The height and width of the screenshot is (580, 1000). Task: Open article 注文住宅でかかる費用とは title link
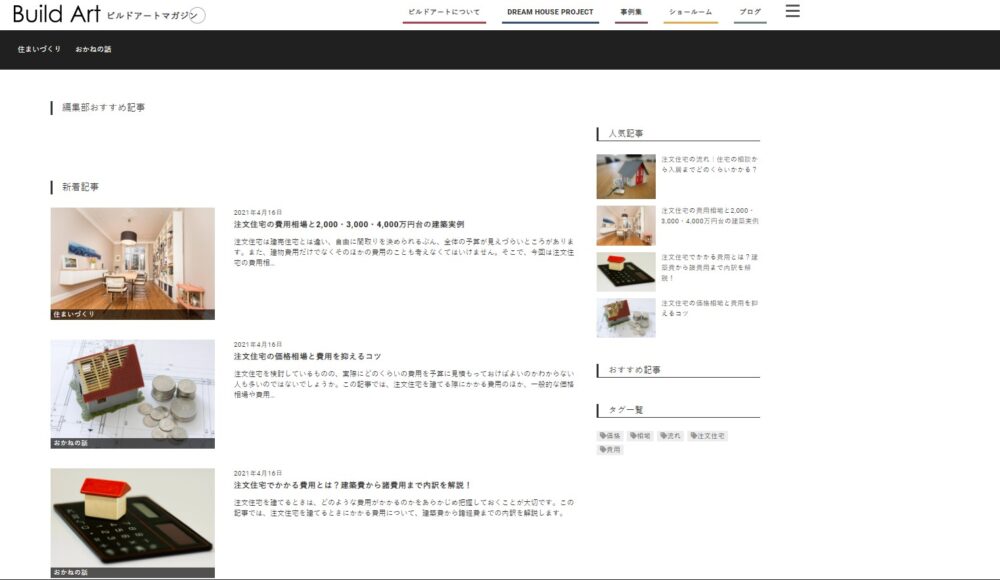[352, 485]
